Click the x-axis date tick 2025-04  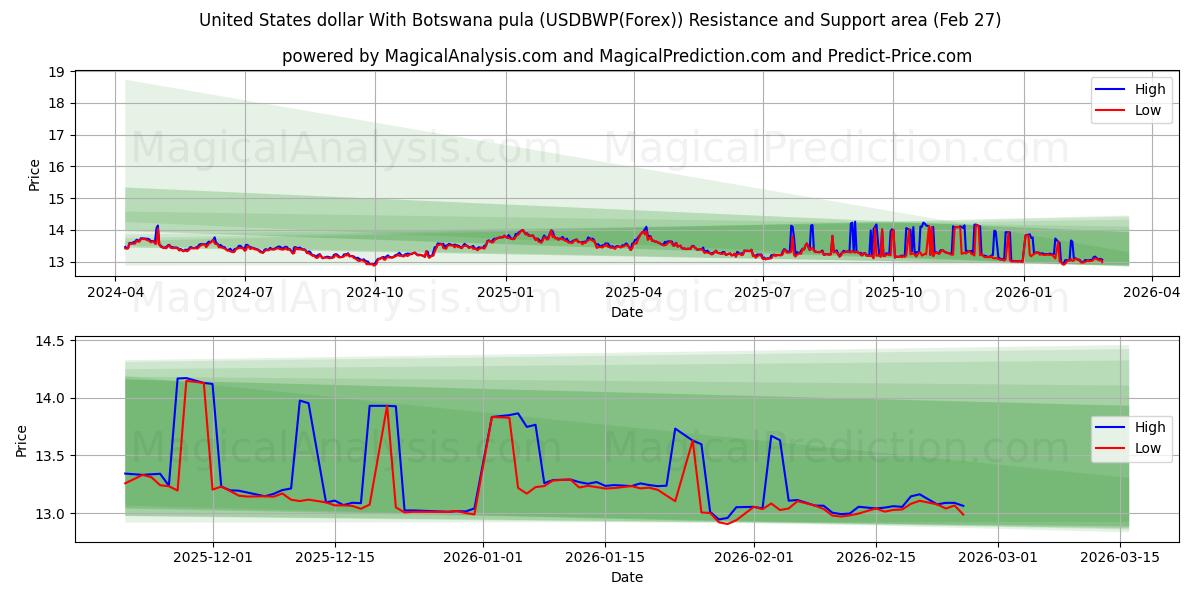[634, 292]
